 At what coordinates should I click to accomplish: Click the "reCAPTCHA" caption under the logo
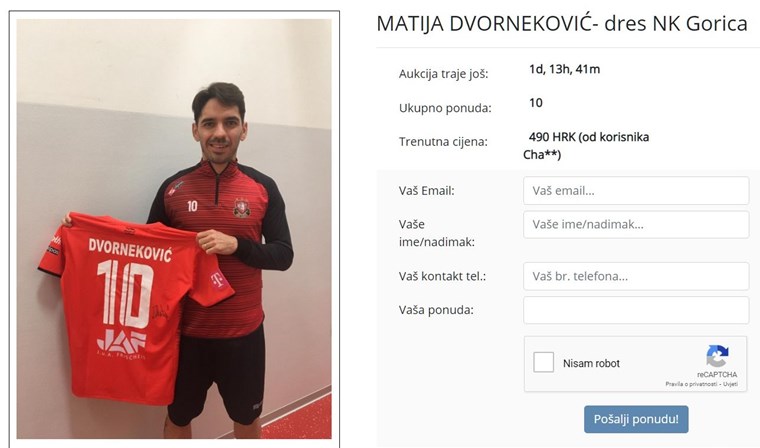click(717, 374)
